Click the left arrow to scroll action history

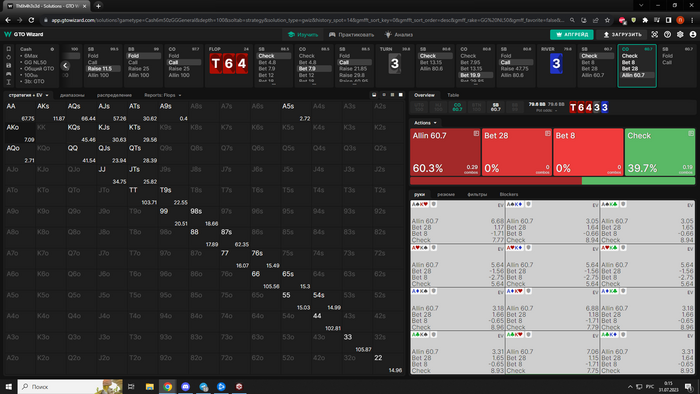point(65,66)
